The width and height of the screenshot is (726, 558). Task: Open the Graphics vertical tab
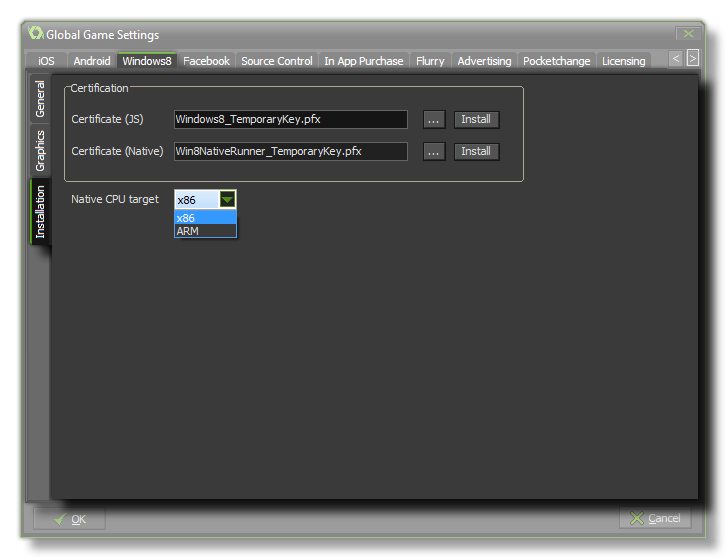[x=41, y=151]
